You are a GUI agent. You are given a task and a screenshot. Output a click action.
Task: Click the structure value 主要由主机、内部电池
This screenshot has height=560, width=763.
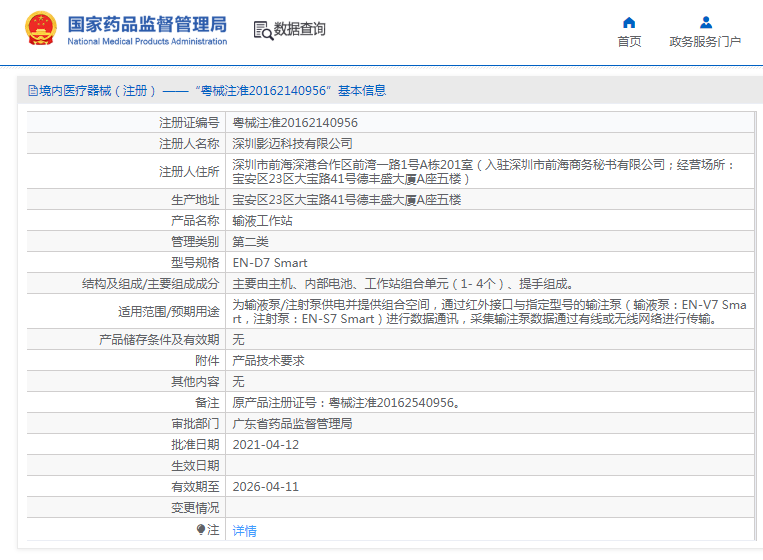(x=403, y=284)
